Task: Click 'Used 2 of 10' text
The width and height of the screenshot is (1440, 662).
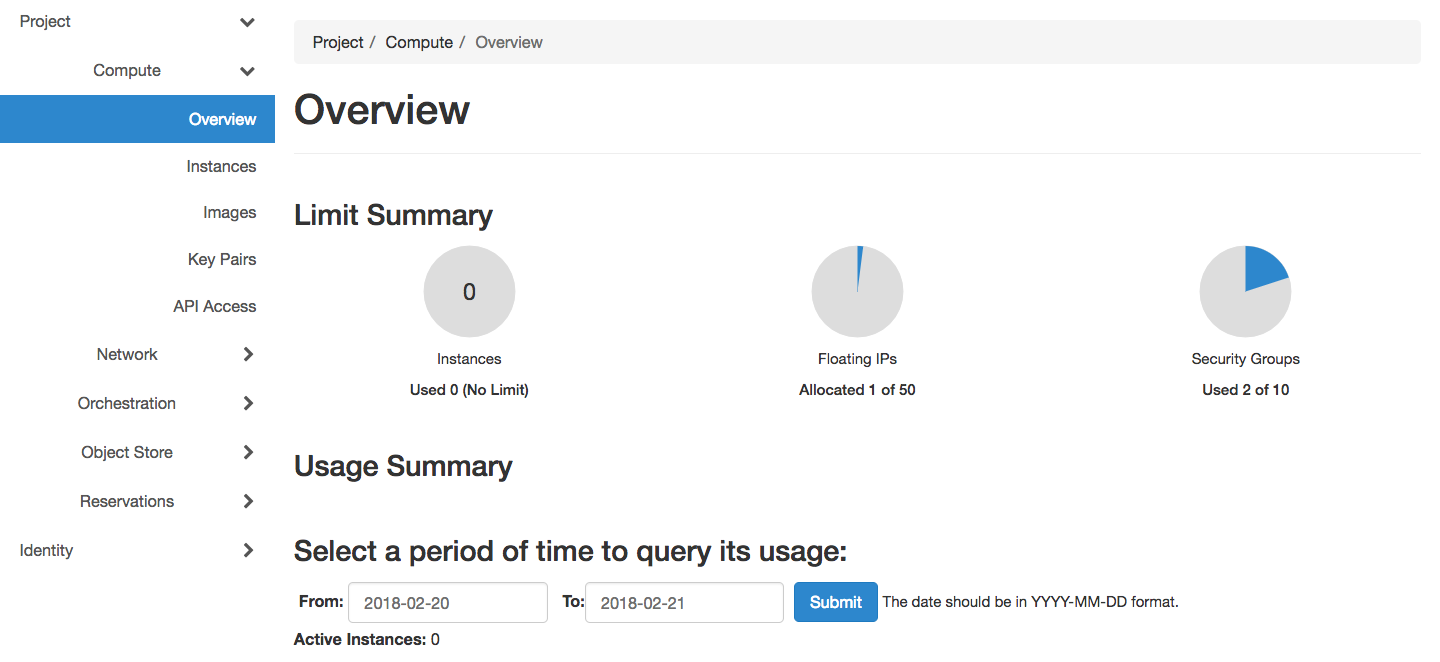Action: tap(1245, 390)
